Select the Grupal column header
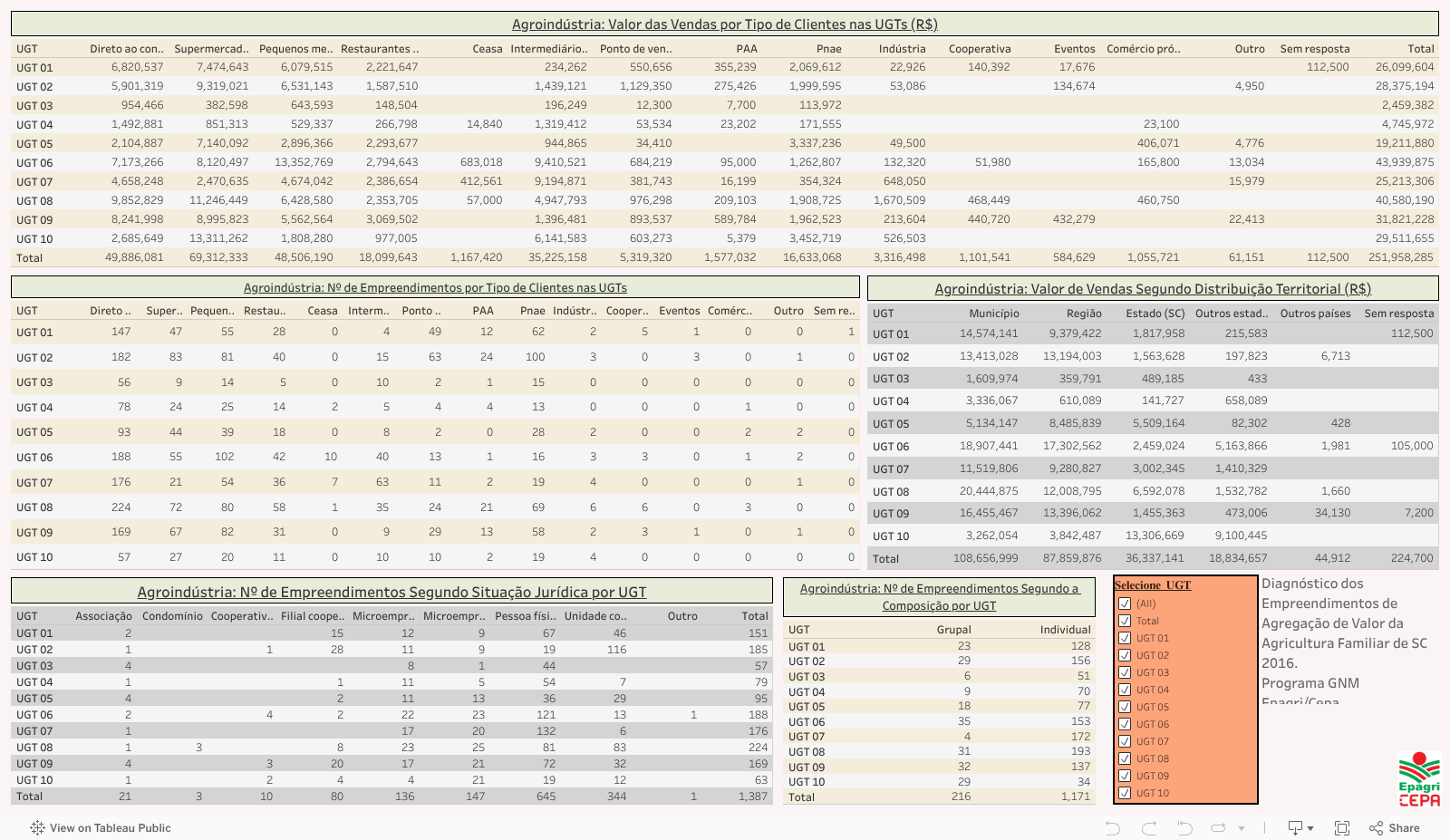Image resolution: width=1450 pixels, height=840 pixels. (x=953, y=630)
